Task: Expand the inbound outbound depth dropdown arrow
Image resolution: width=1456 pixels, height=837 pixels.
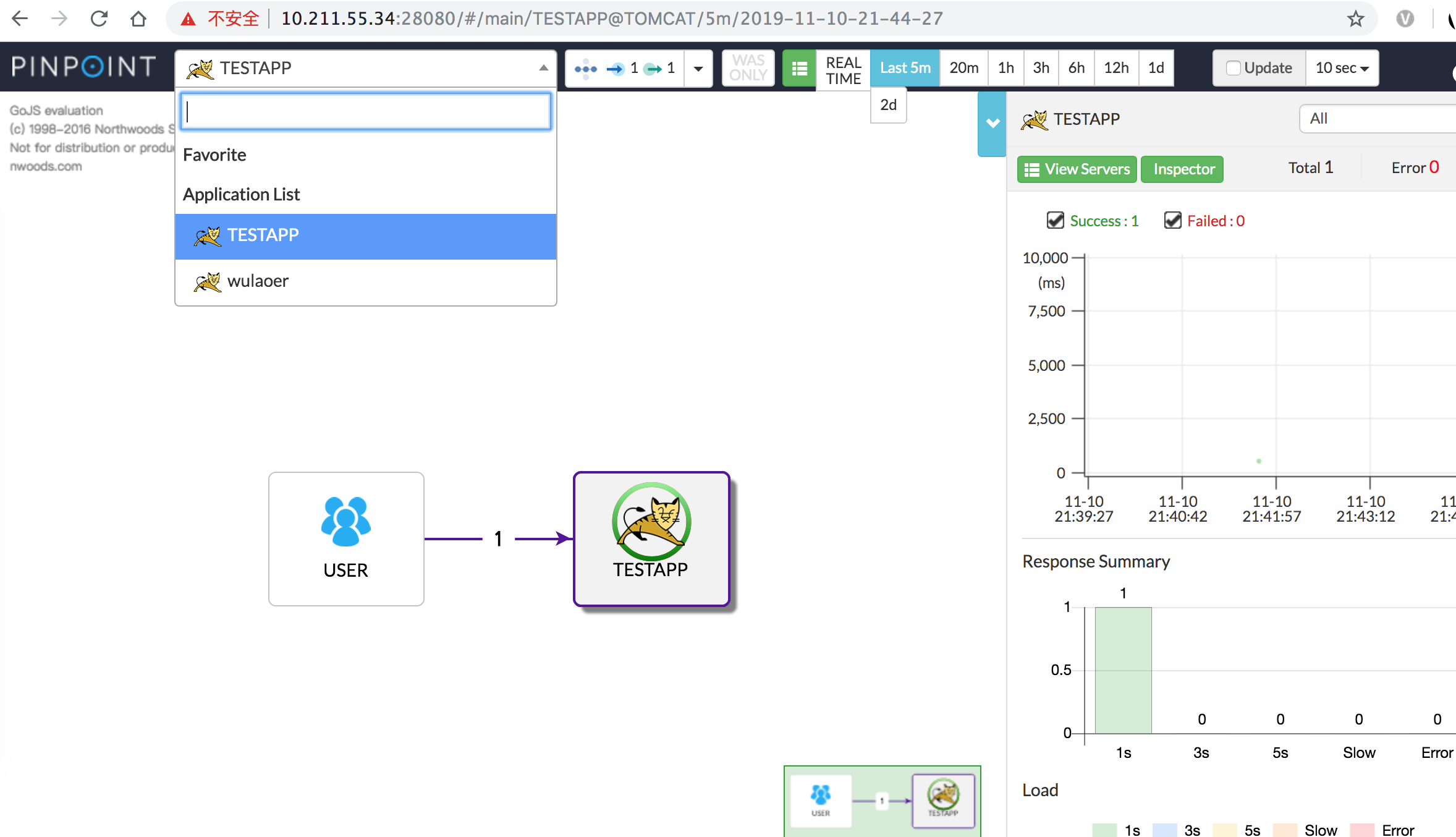Action: (698, 69)
